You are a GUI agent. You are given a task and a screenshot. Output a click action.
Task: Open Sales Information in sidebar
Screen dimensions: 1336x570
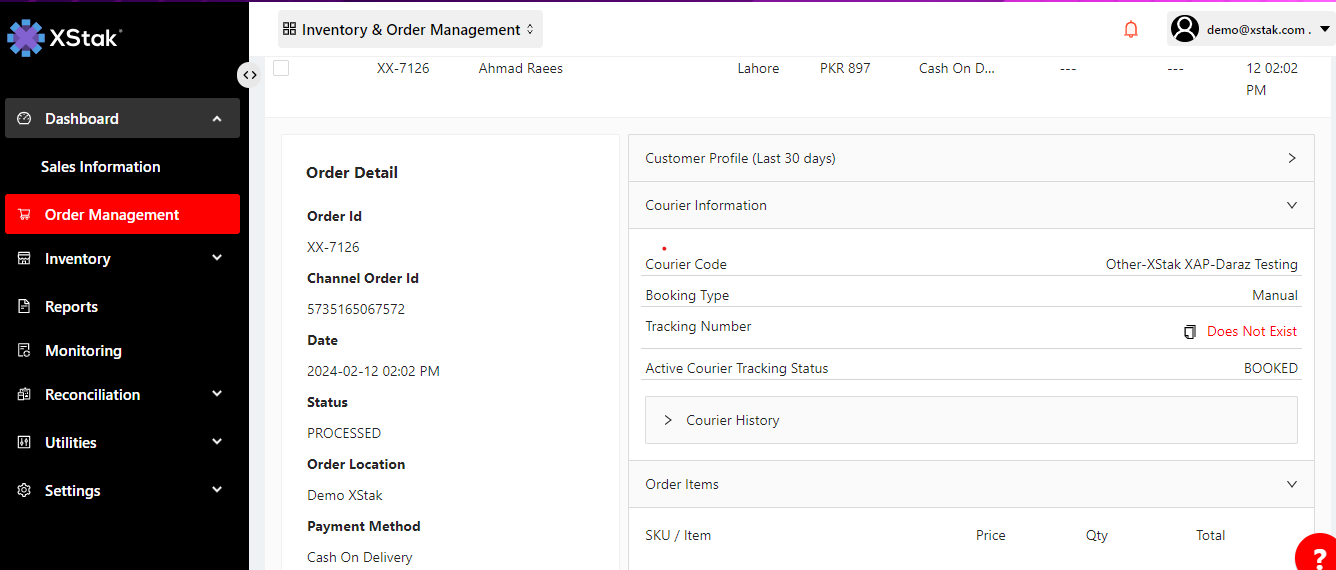[x=100, y=167]
